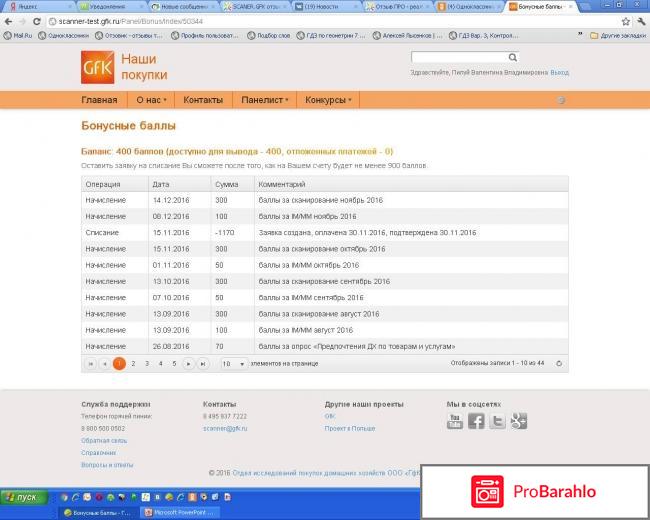Go to next page arrow in pager

(188, 364)
